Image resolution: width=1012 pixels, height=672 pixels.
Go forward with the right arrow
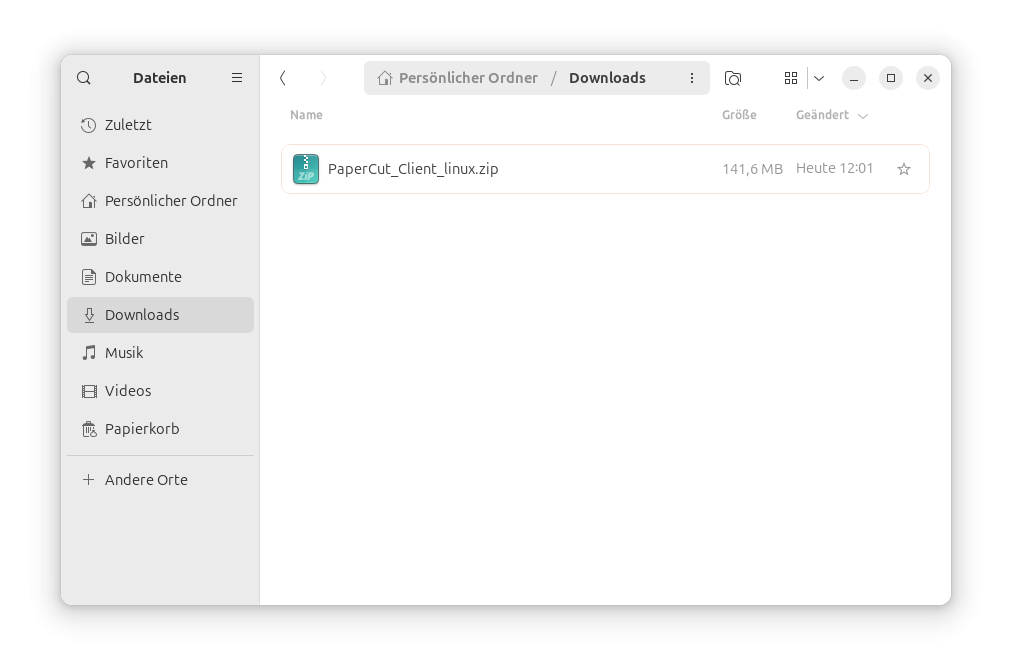tap(323, 78)
